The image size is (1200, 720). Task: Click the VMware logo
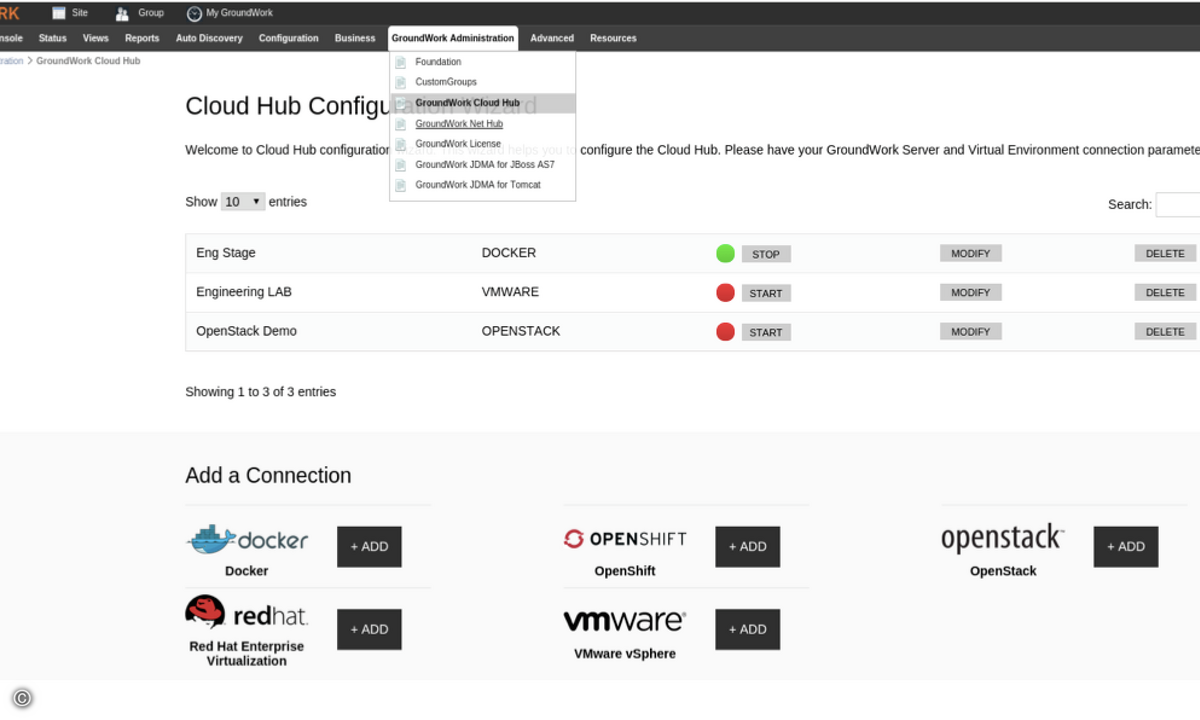[x=625, y=621]
